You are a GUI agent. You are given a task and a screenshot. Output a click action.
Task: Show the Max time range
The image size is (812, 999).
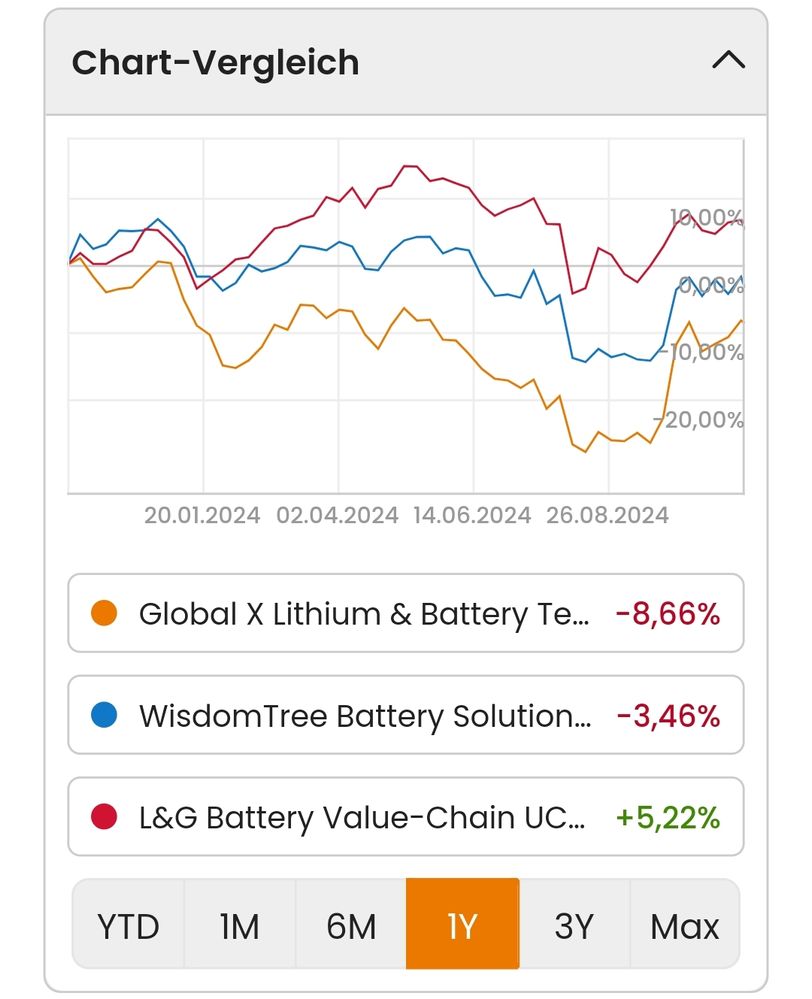pos(685,925)
